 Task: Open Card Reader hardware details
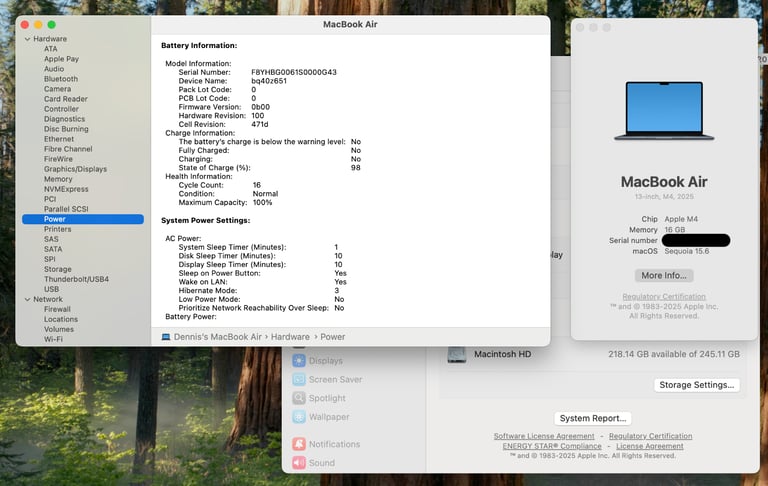(66, 99)
